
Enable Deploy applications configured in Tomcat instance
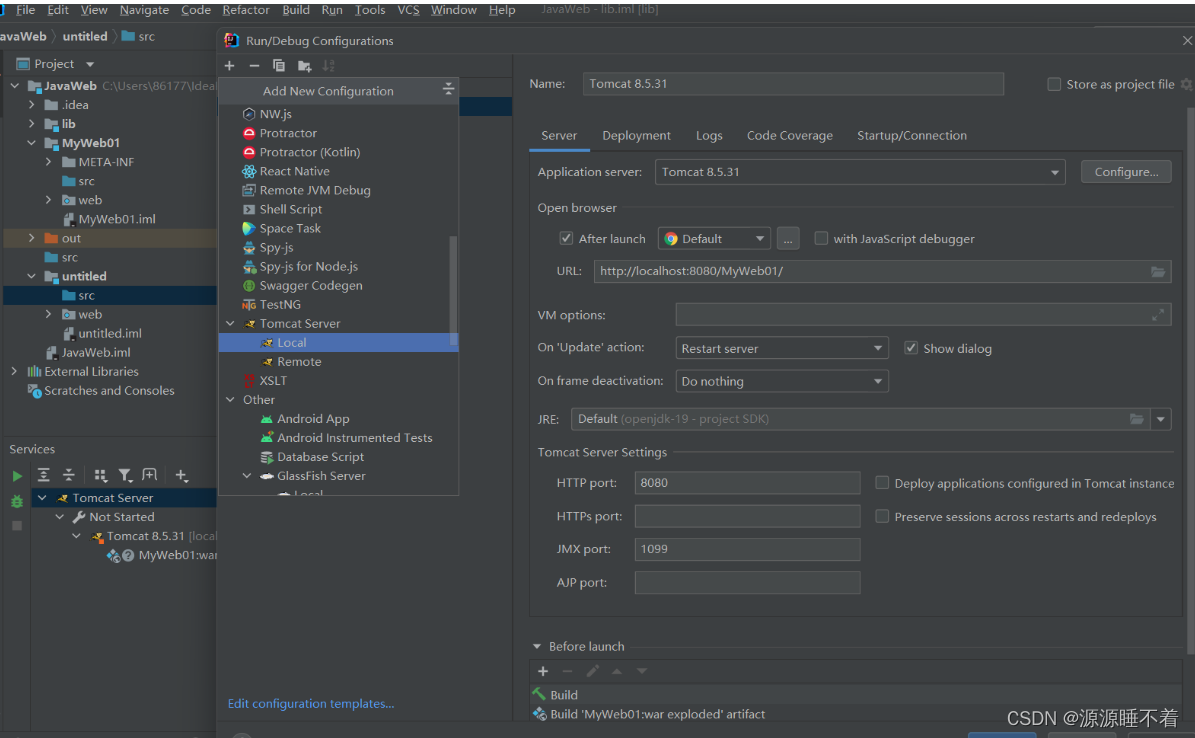click(882, 483)
